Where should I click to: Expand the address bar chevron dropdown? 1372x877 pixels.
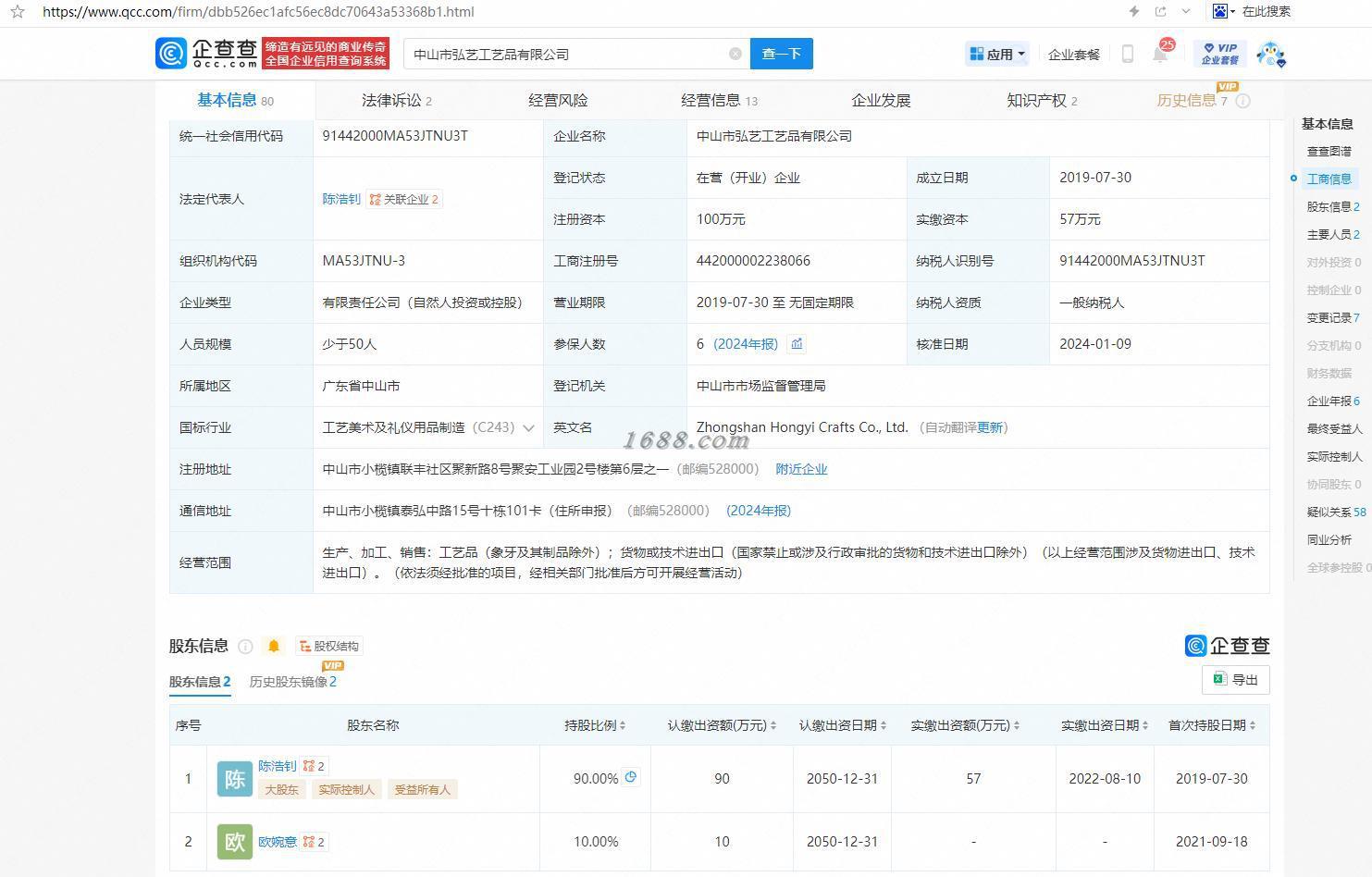1186,11
